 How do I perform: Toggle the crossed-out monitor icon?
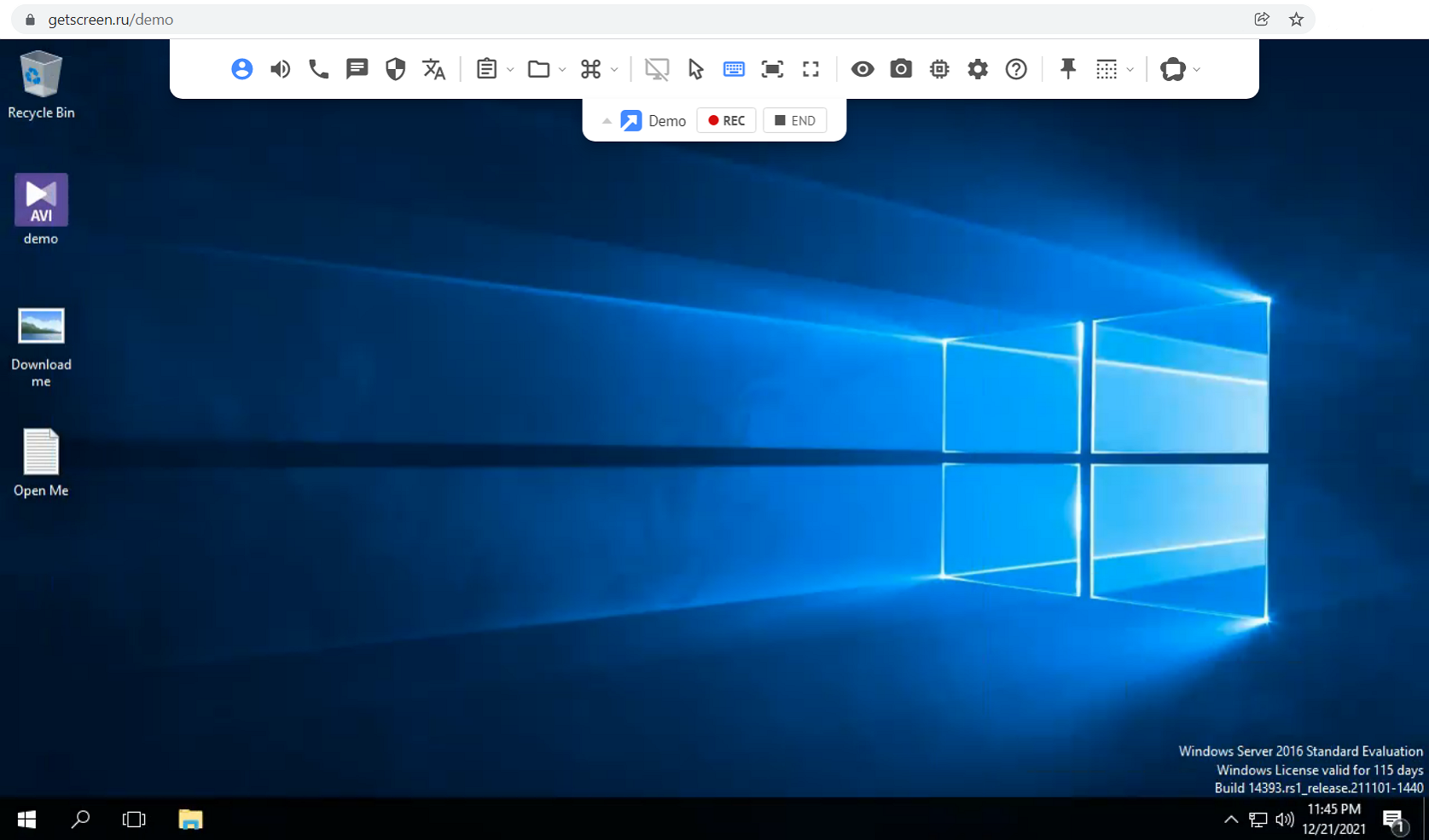[x=657, y=69]
